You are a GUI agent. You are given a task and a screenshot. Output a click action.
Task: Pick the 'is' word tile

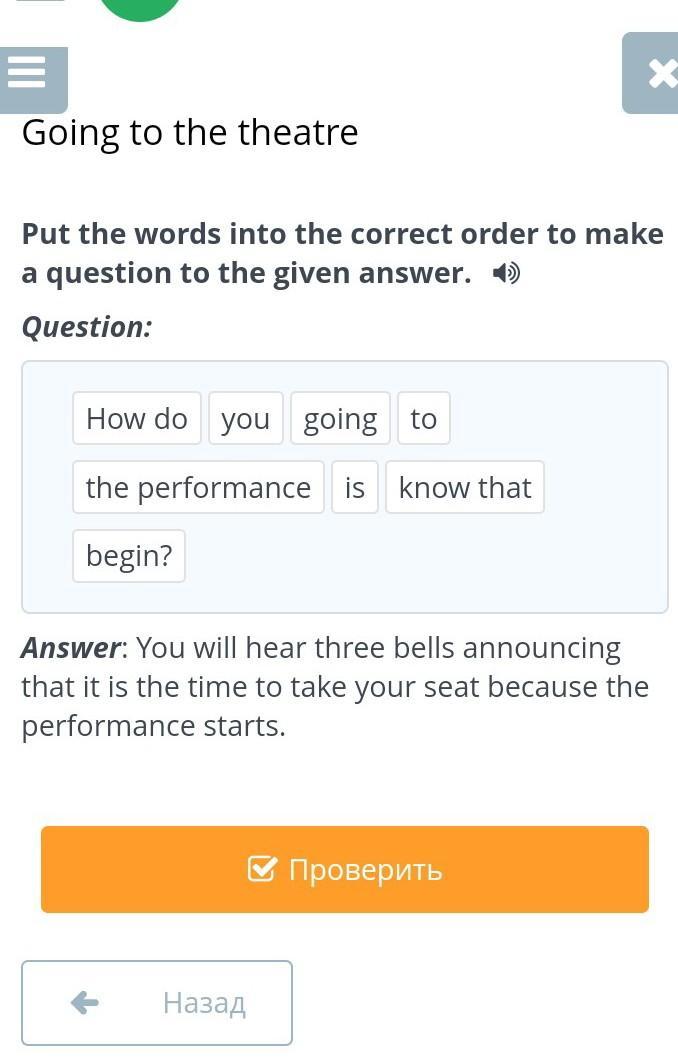[x=355, y=487]
